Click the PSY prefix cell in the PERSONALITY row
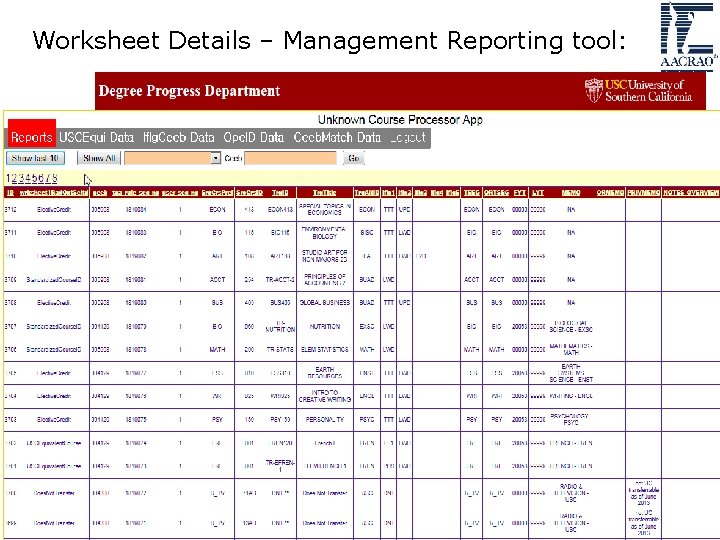The image size is (720, 540). point(217,420)
